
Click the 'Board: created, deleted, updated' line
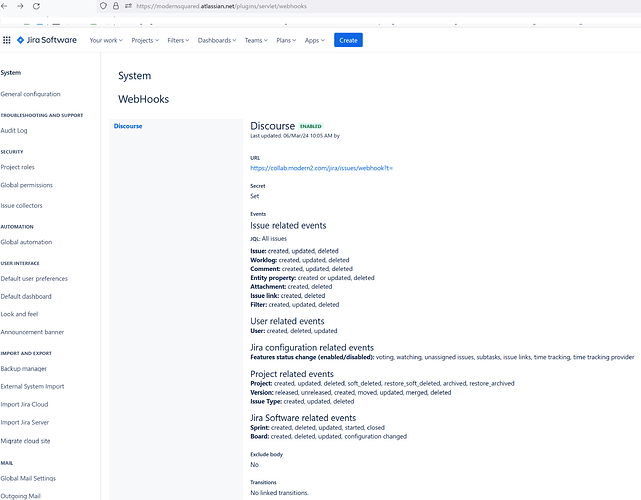[x=328, y=437]
